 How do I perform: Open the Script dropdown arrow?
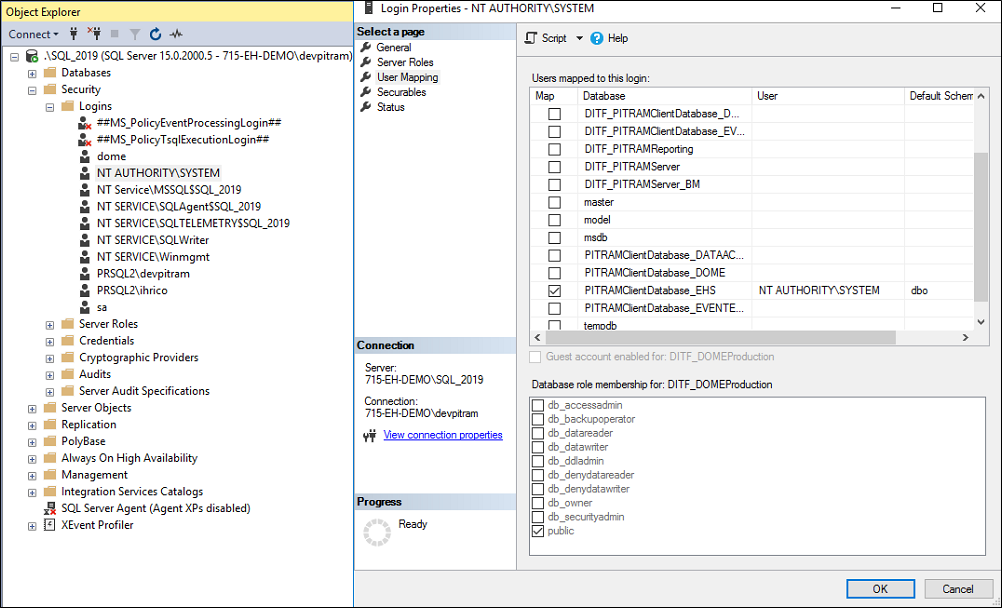click(x=579, y=38)
